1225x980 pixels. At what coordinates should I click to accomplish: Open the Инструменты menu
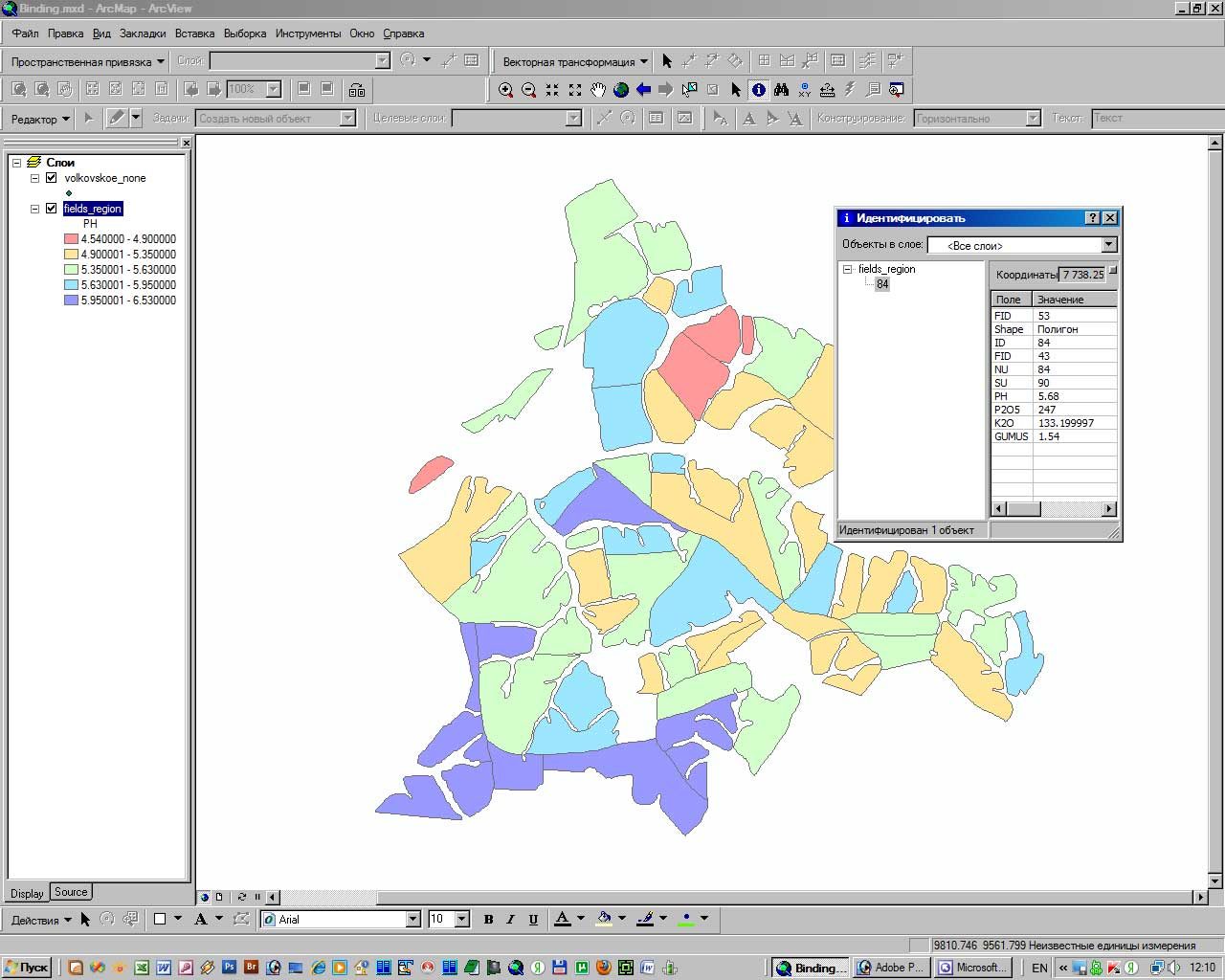pyautogui.click(x=308, y=33)
